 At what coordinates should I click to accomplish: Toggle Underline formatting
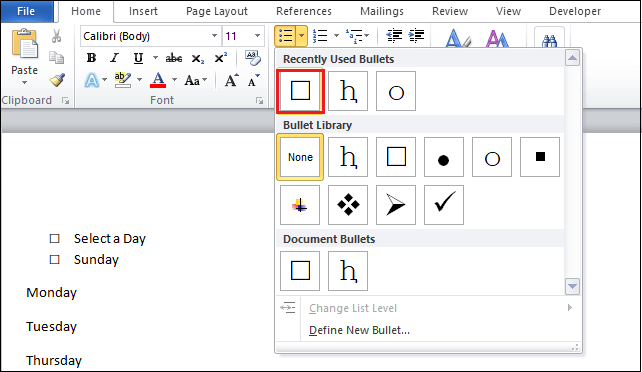click(x=138, y=58)
